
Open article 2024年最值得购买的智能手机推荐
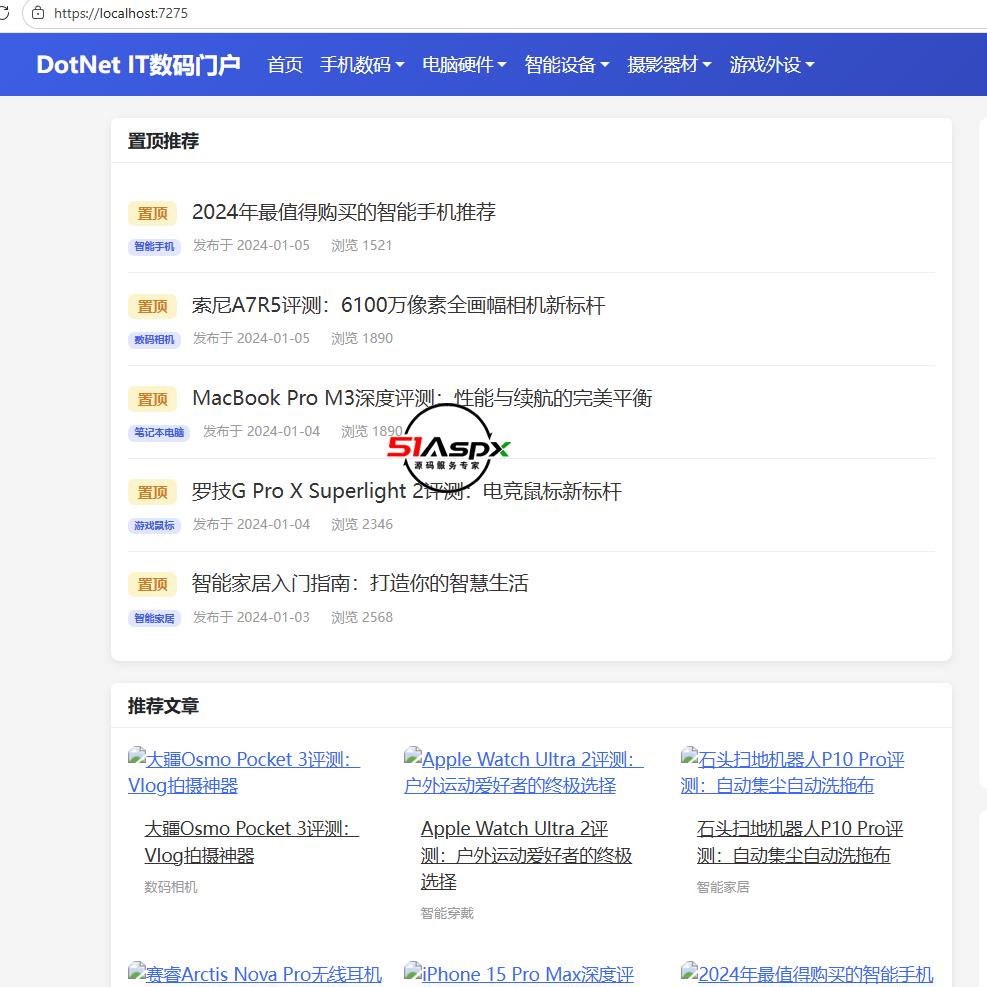coord(344,212)
